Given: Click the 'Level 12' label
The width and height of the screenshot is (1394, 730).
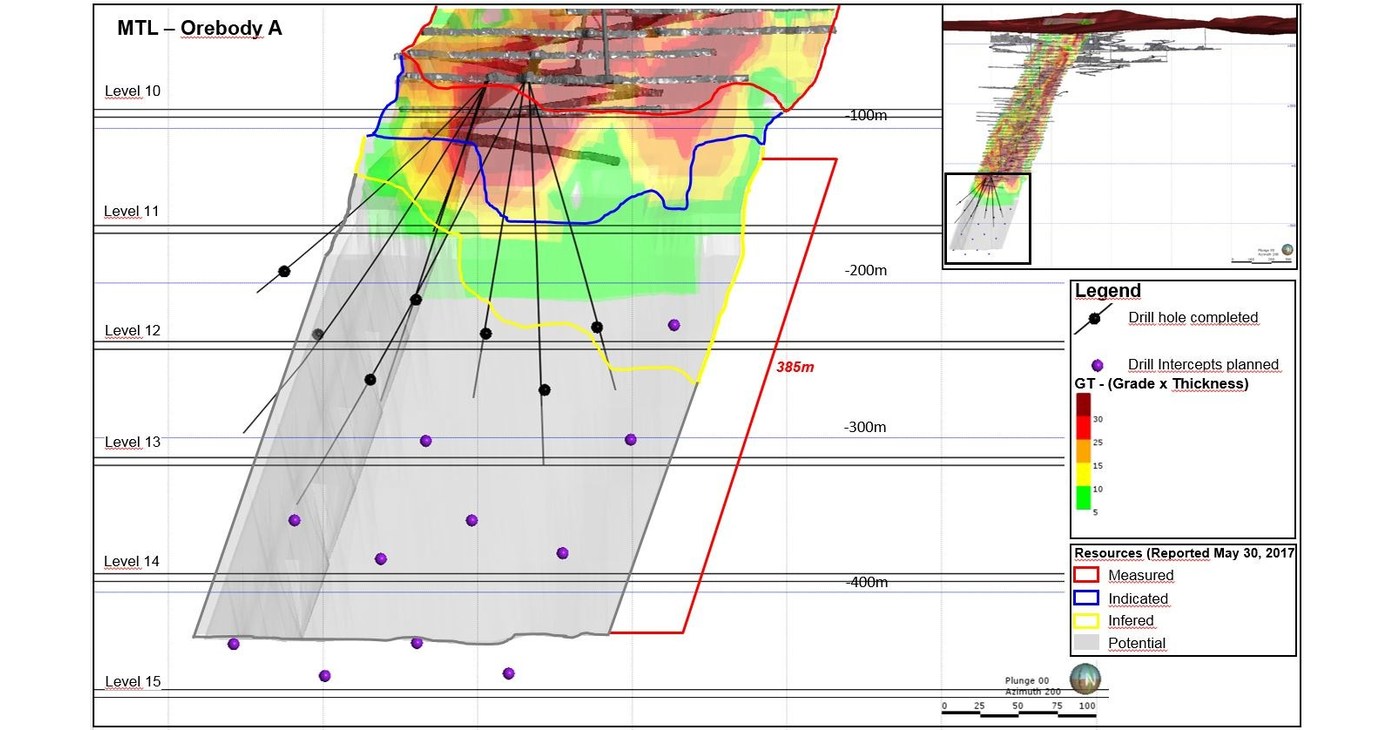Looking at the screenshot, I should point(132,331).
